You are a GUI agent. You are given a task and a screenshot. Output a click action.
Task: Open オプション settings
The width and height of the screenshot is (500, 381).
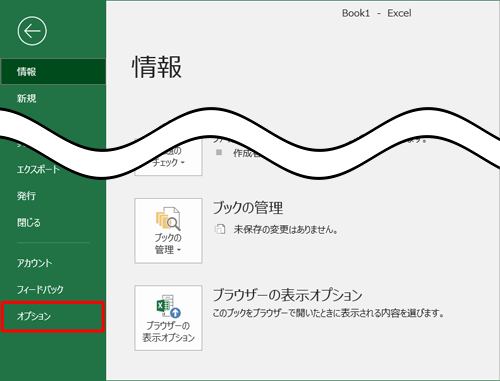point(53,316)
